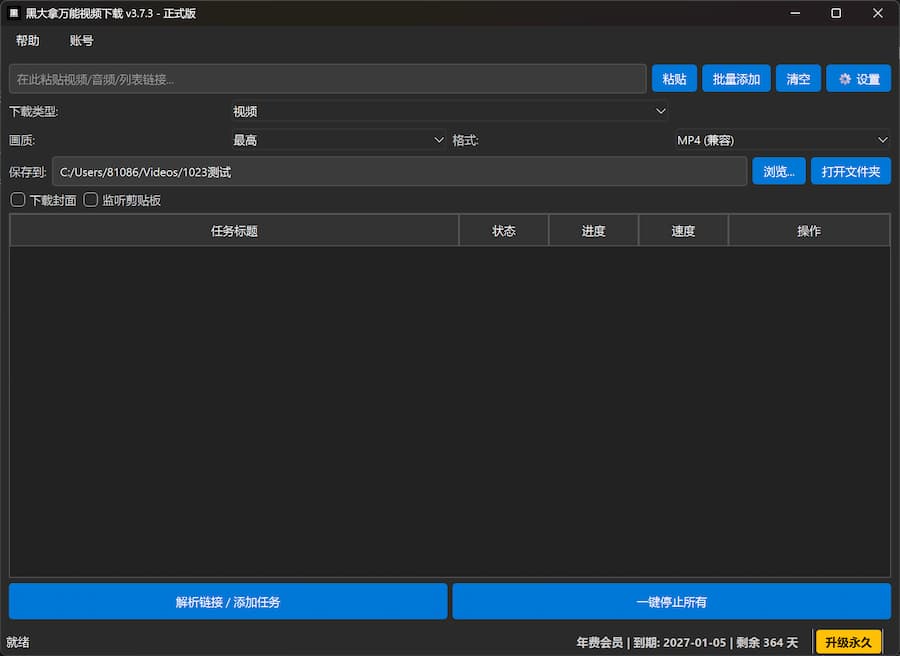900x656 pixels.
Task: Open the 画质 dropdown set to 最高
Action: tap(338, 140)
